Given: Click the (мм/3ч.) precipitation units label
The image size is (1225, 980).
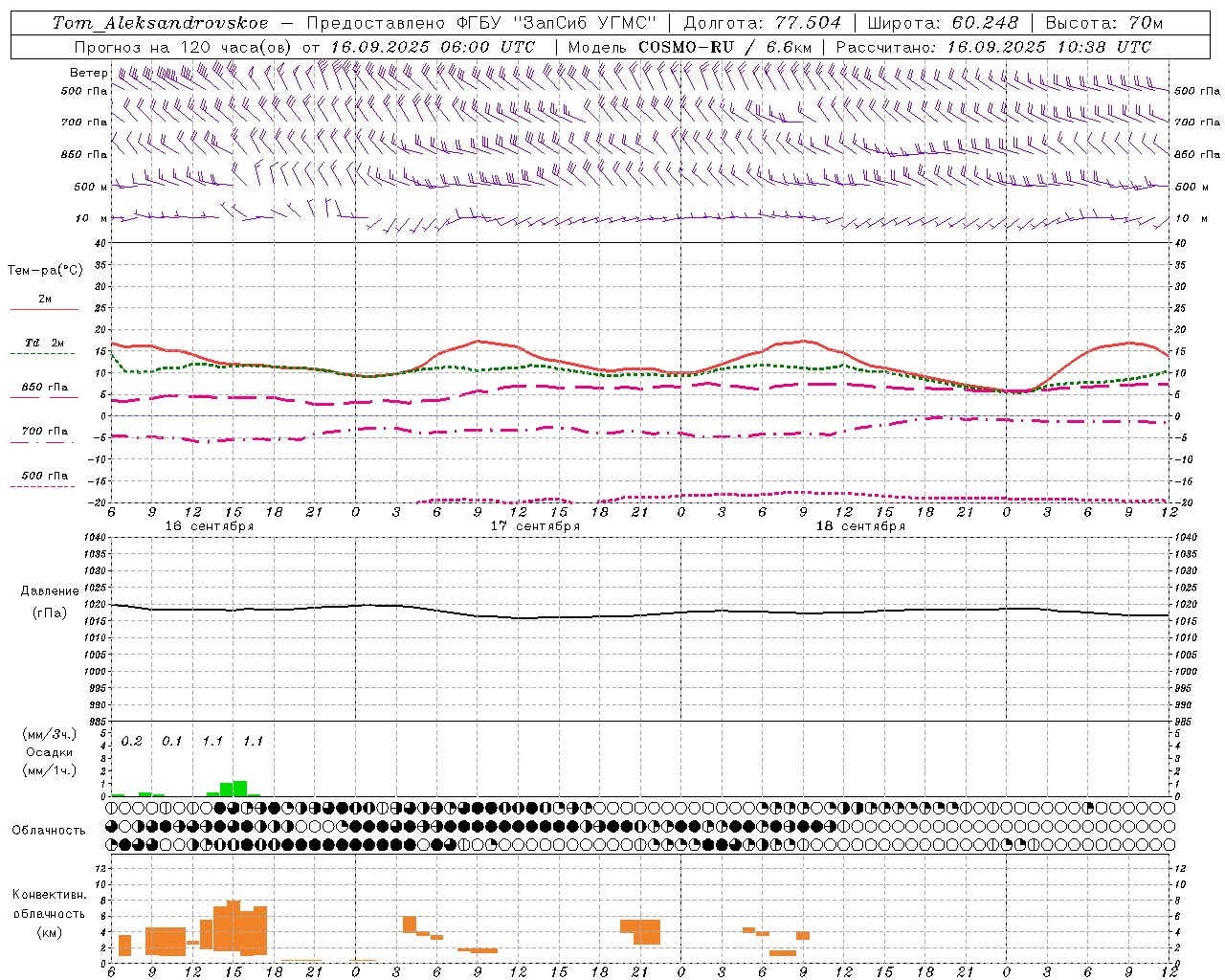Looking at the screenshot, I should tap(50, 734).
